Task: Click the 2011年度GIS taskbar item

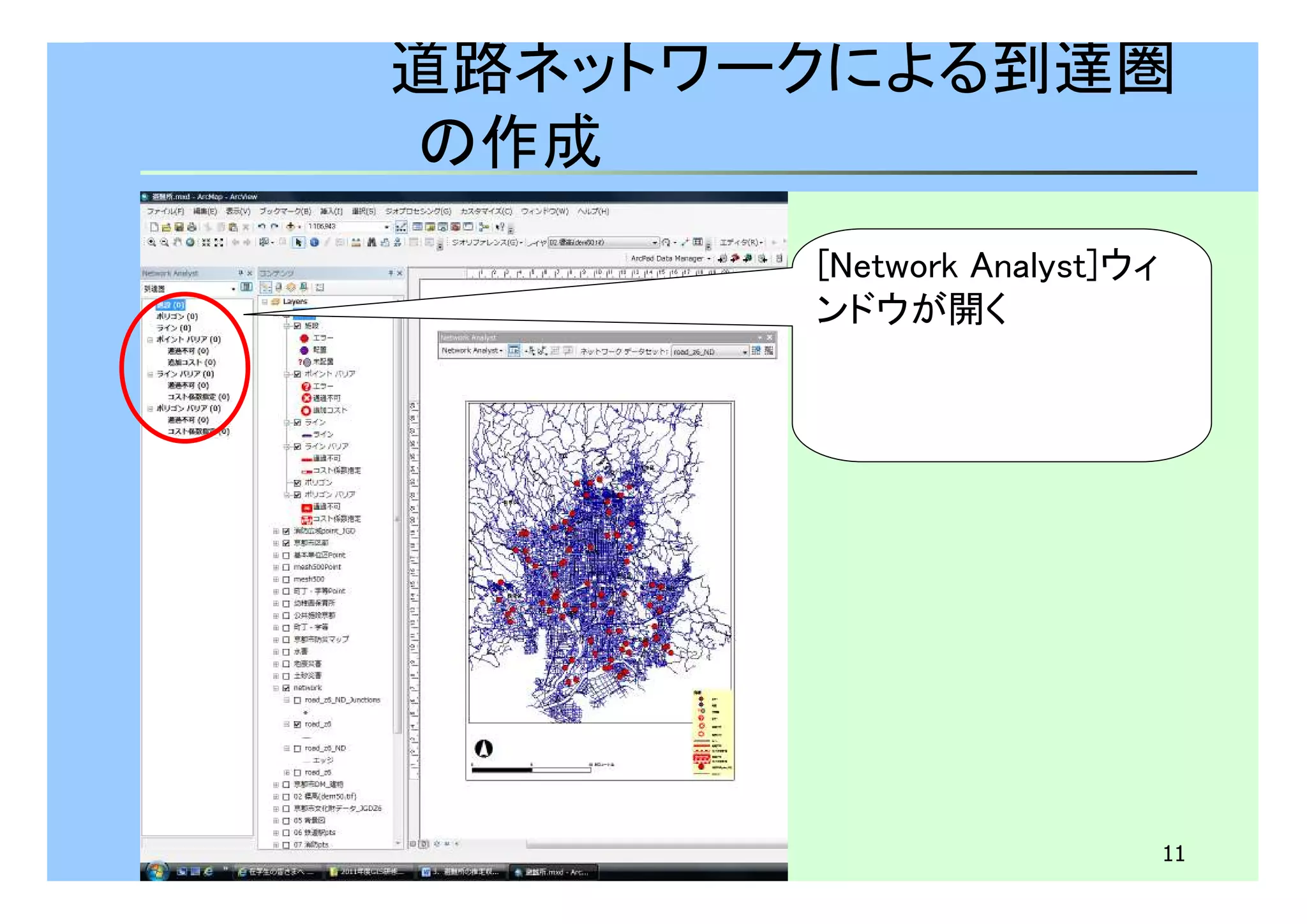Action: [x=368, y=872]
